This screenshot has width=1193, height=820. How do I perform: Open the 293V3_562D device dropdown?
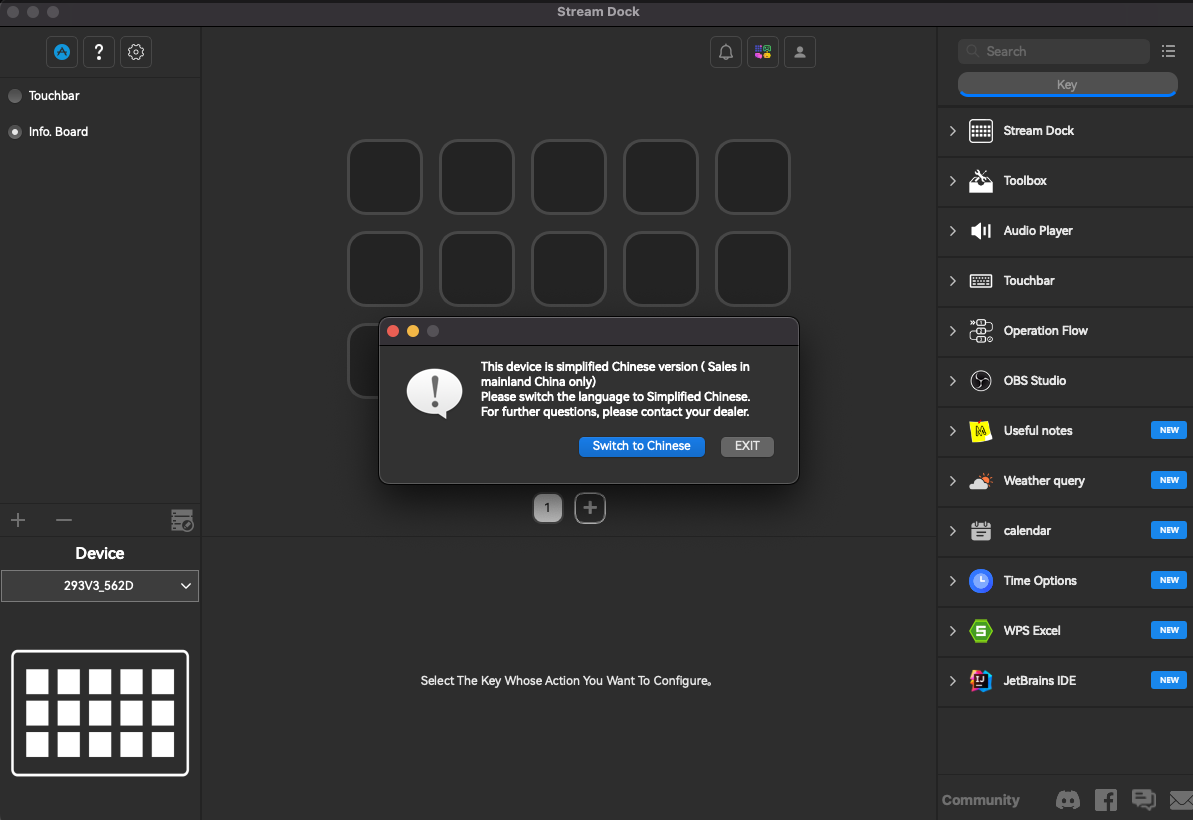click(x=100, y=586)
